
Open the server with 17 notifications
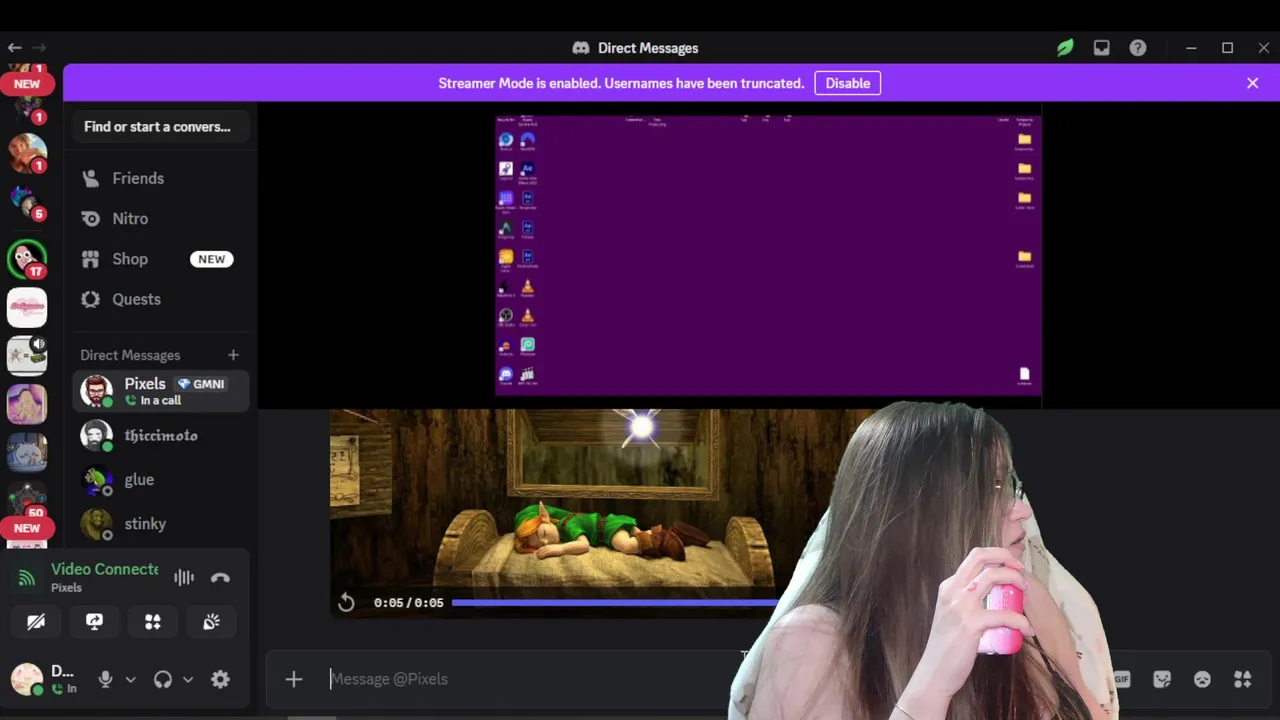(27, 260)
